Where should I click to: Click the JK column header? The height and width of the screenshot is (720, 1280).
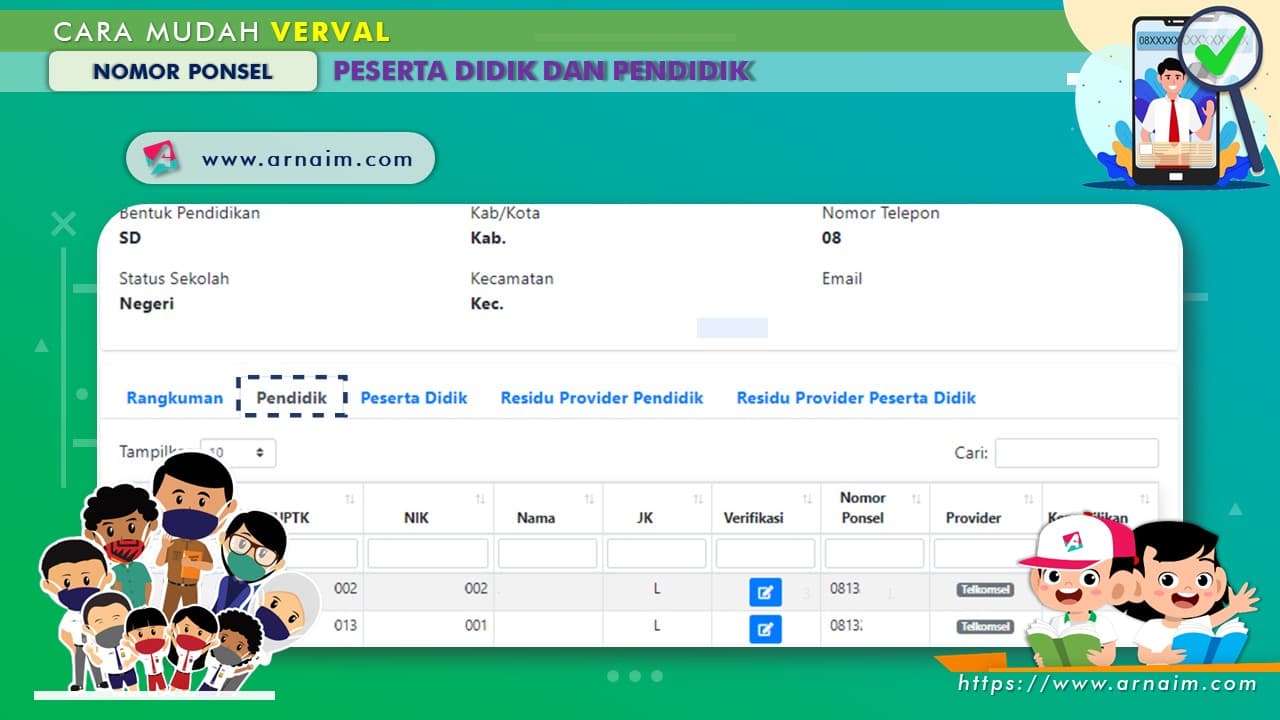pos(657,509)
